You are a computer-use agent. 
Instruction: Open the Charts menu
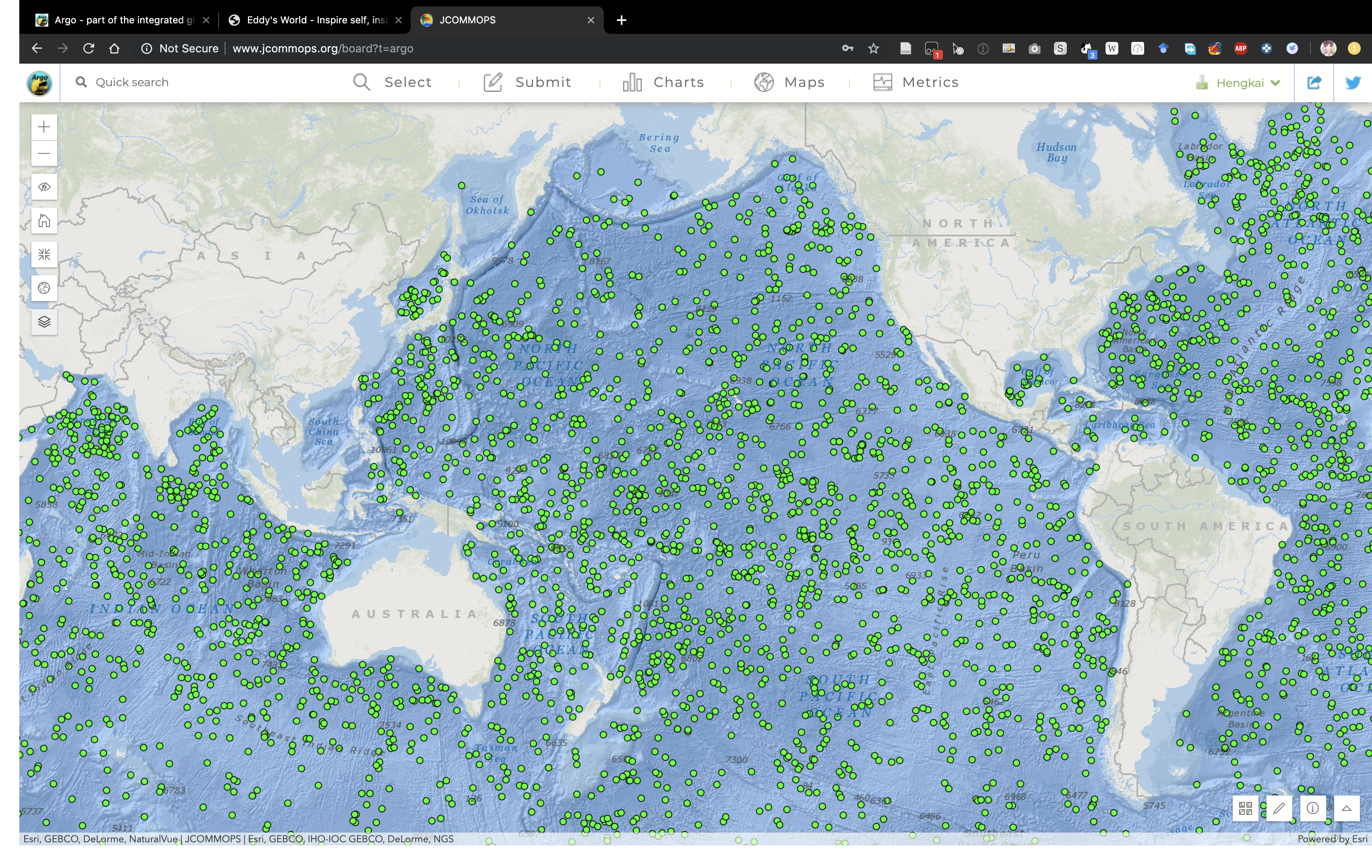pos(663,82)
